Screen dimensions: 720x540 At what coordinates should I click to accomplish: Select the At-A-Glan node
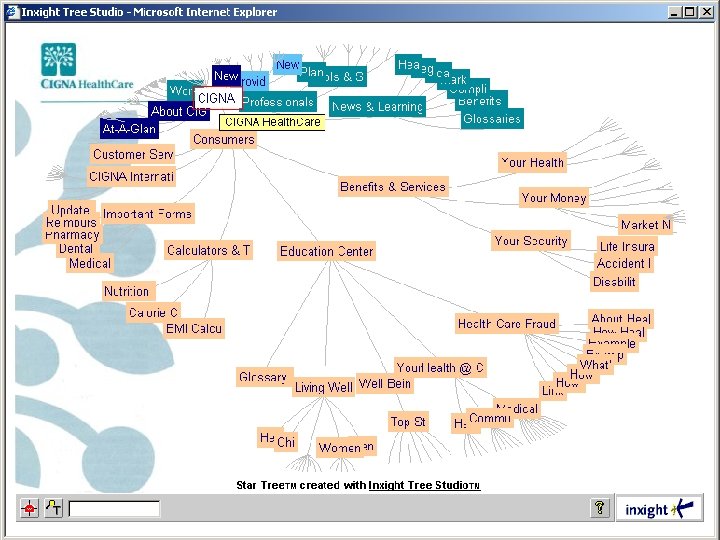[x=129, y=129]
